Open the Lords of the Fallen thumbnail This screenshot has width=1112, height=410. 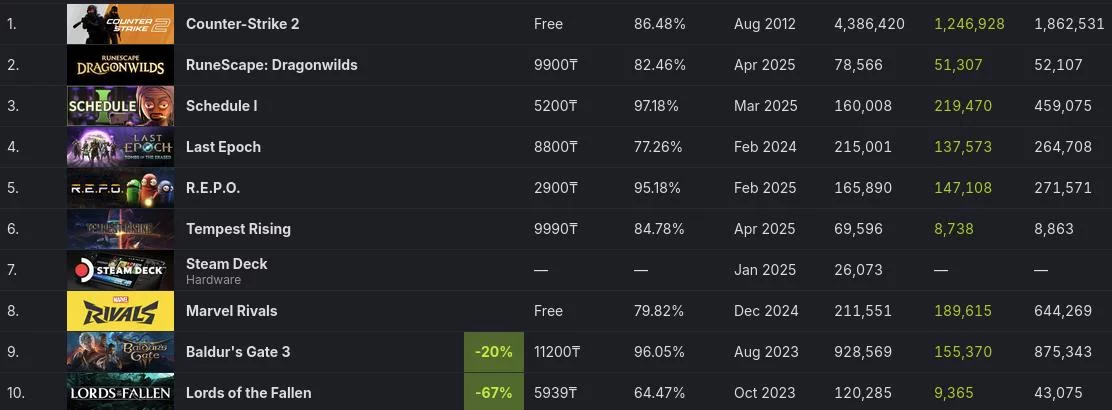tap(121, 392)
